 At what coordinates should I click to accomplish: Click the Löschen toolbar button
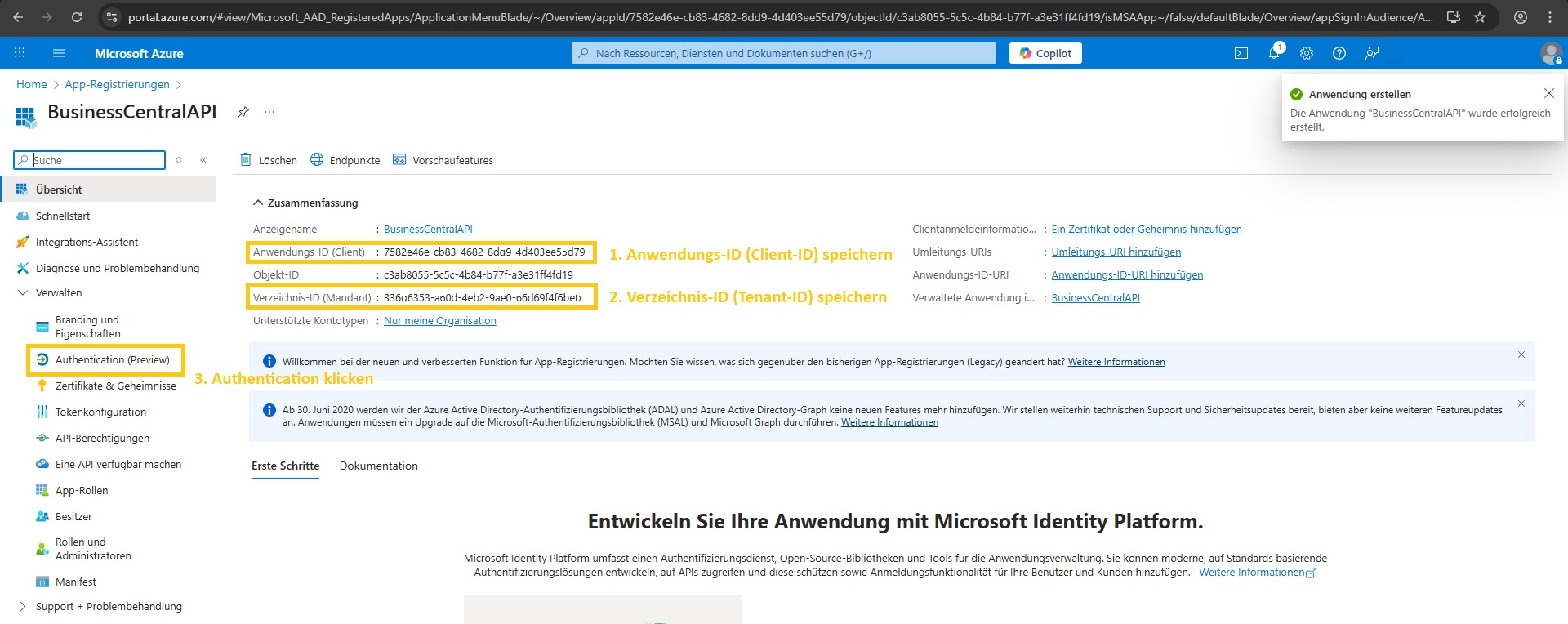(x=269, y=160)
